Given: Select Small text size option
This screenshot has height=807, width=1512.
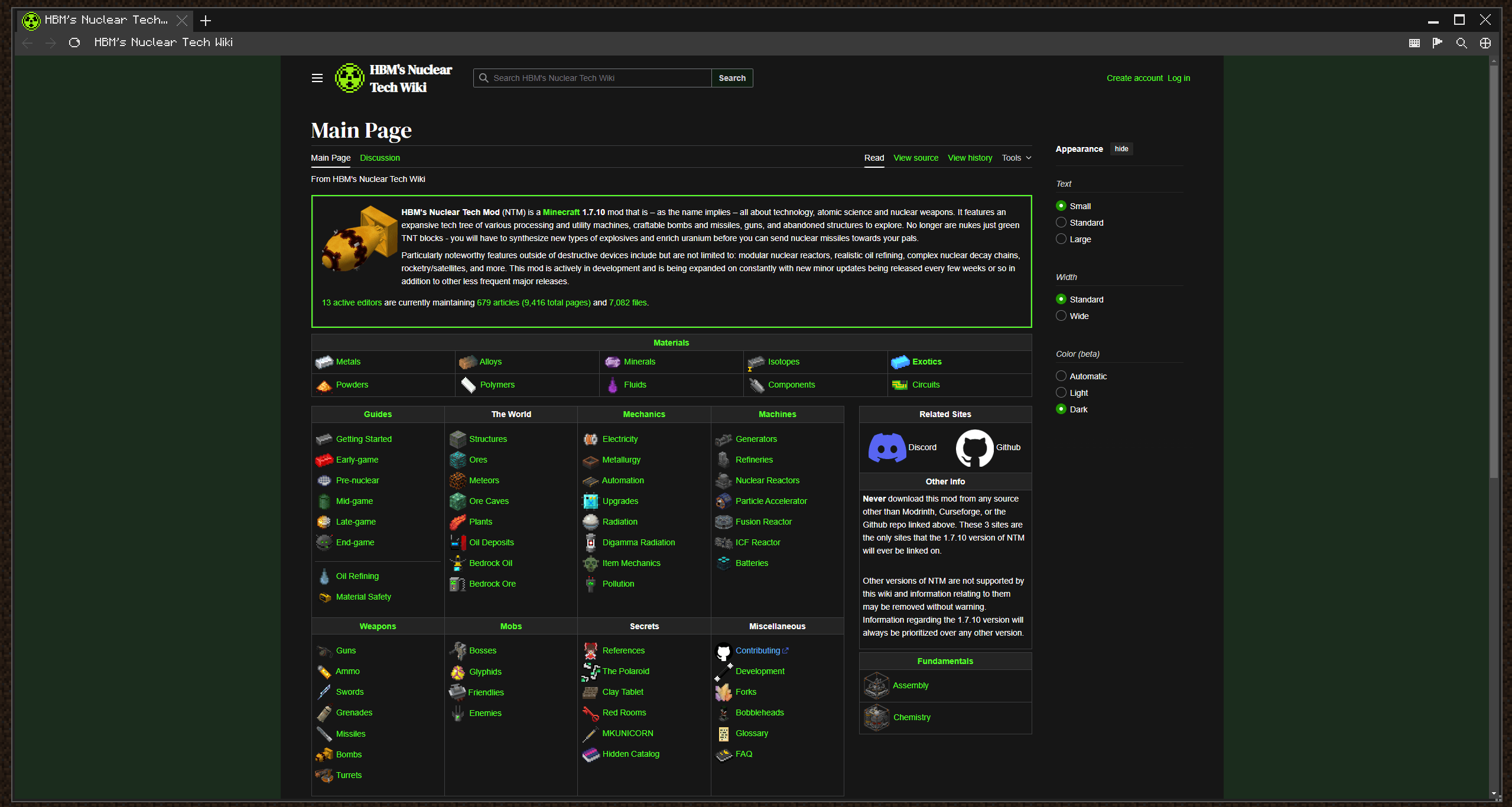Looking at the screenshot, I should click(1061, 206).
